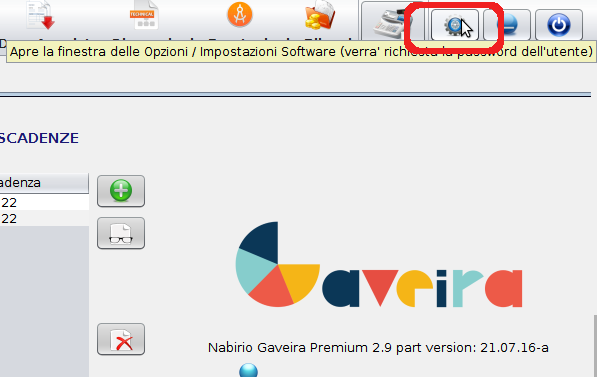Click the SCADENZE section heading
This screenshot has width=597, height=377.
coord(39,138)
